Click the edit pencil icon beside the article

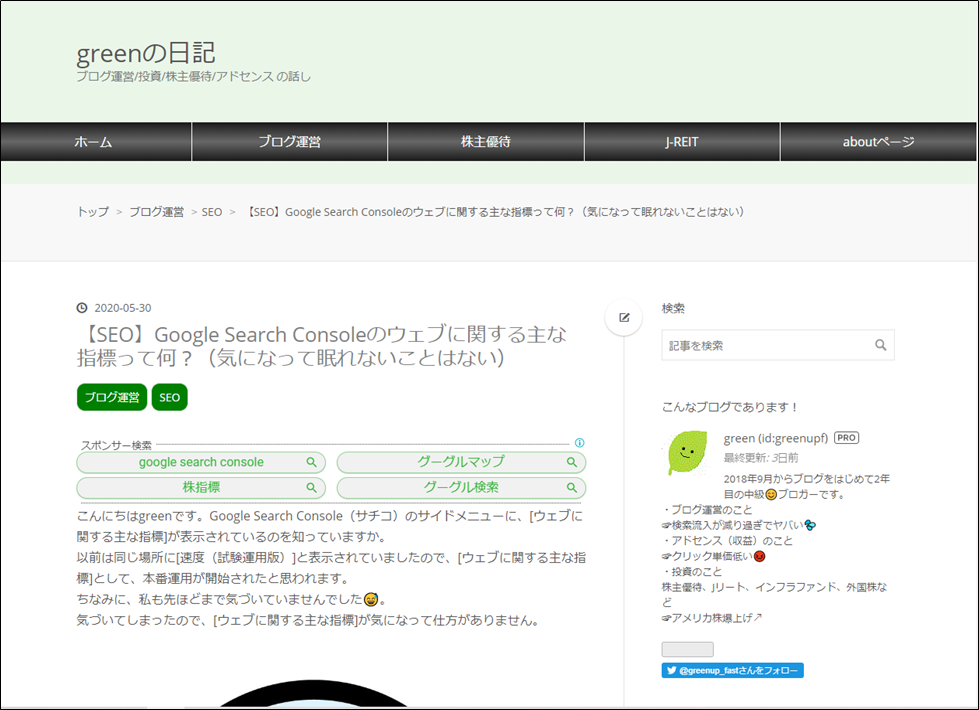(624, 317)
